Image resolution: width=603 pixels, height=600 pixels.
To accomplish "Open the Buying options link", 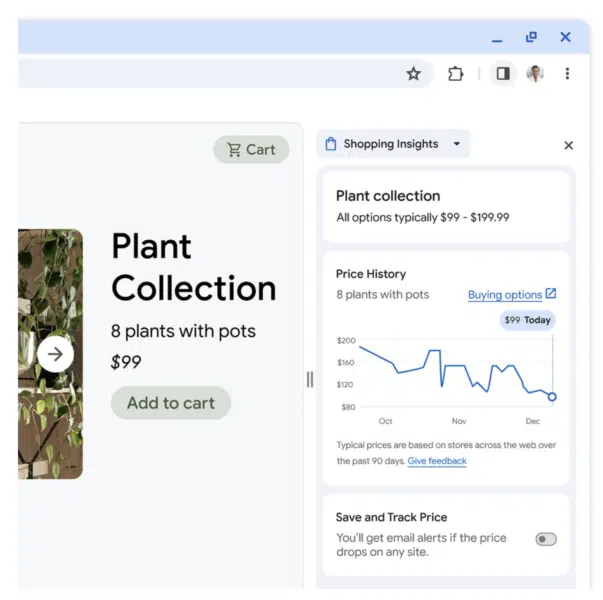I will pyautogui.click(x=505, y=295).
